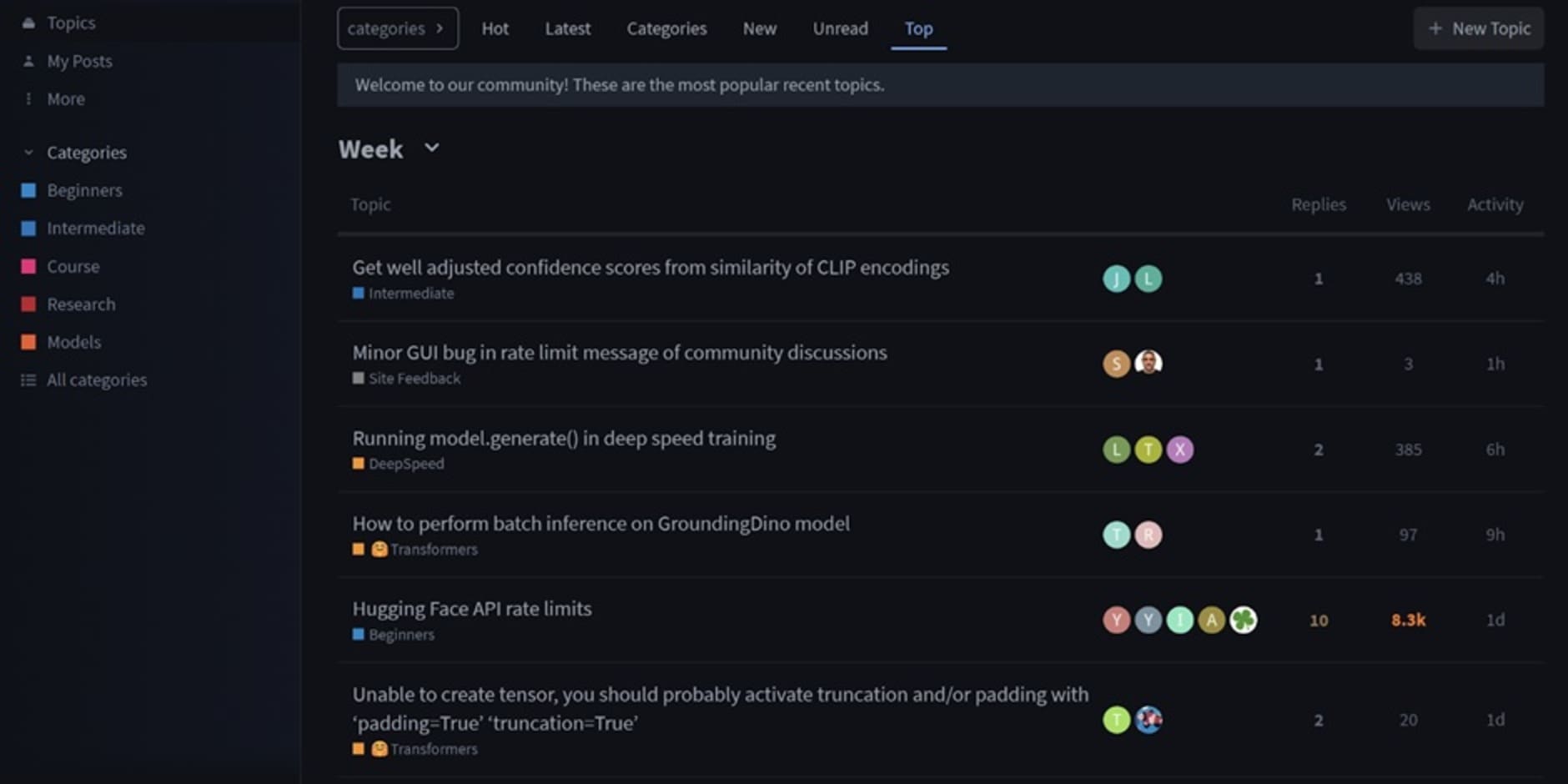The width and height of the screenshot is (1568, 784).
Task: Open the Research category in sidebar
Action: pos(81,304)
